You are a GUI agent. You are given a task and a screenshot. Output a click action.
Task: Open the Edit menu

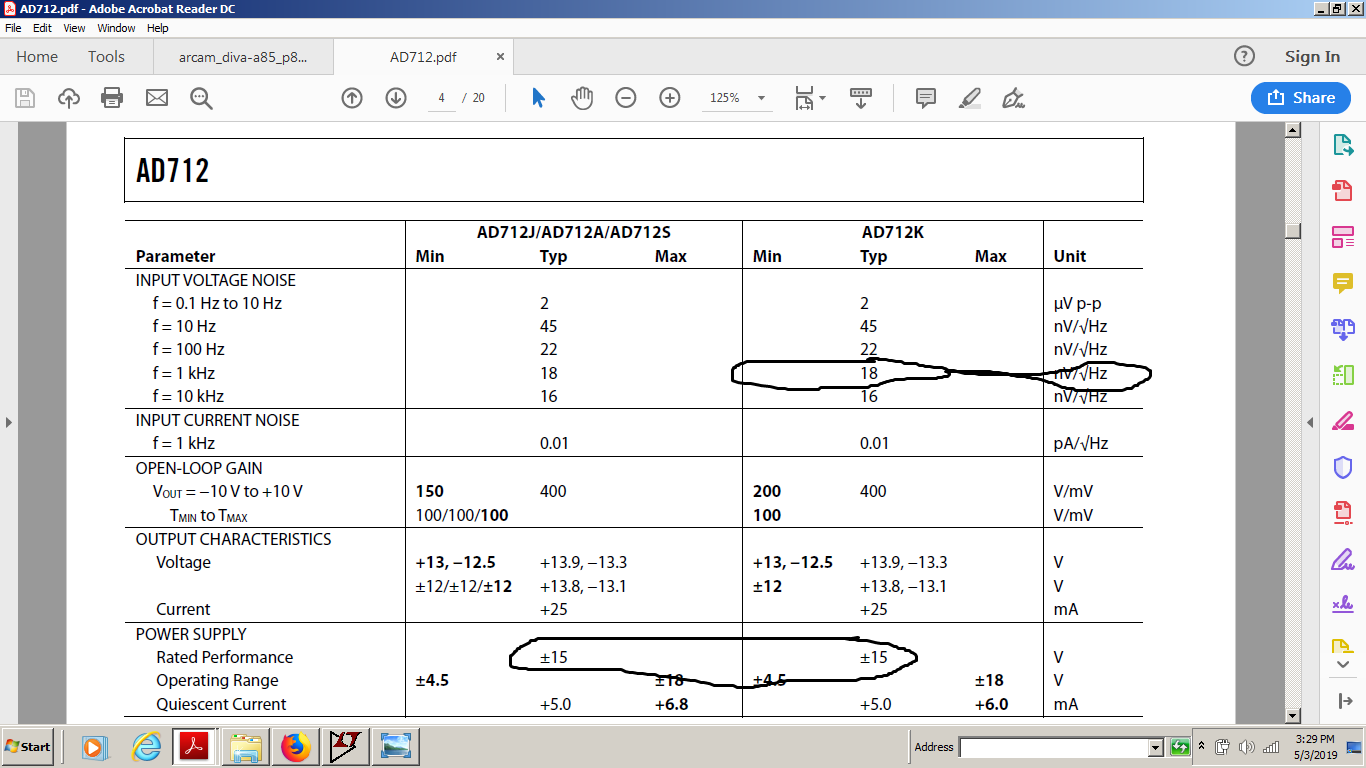tap(42, 28)
